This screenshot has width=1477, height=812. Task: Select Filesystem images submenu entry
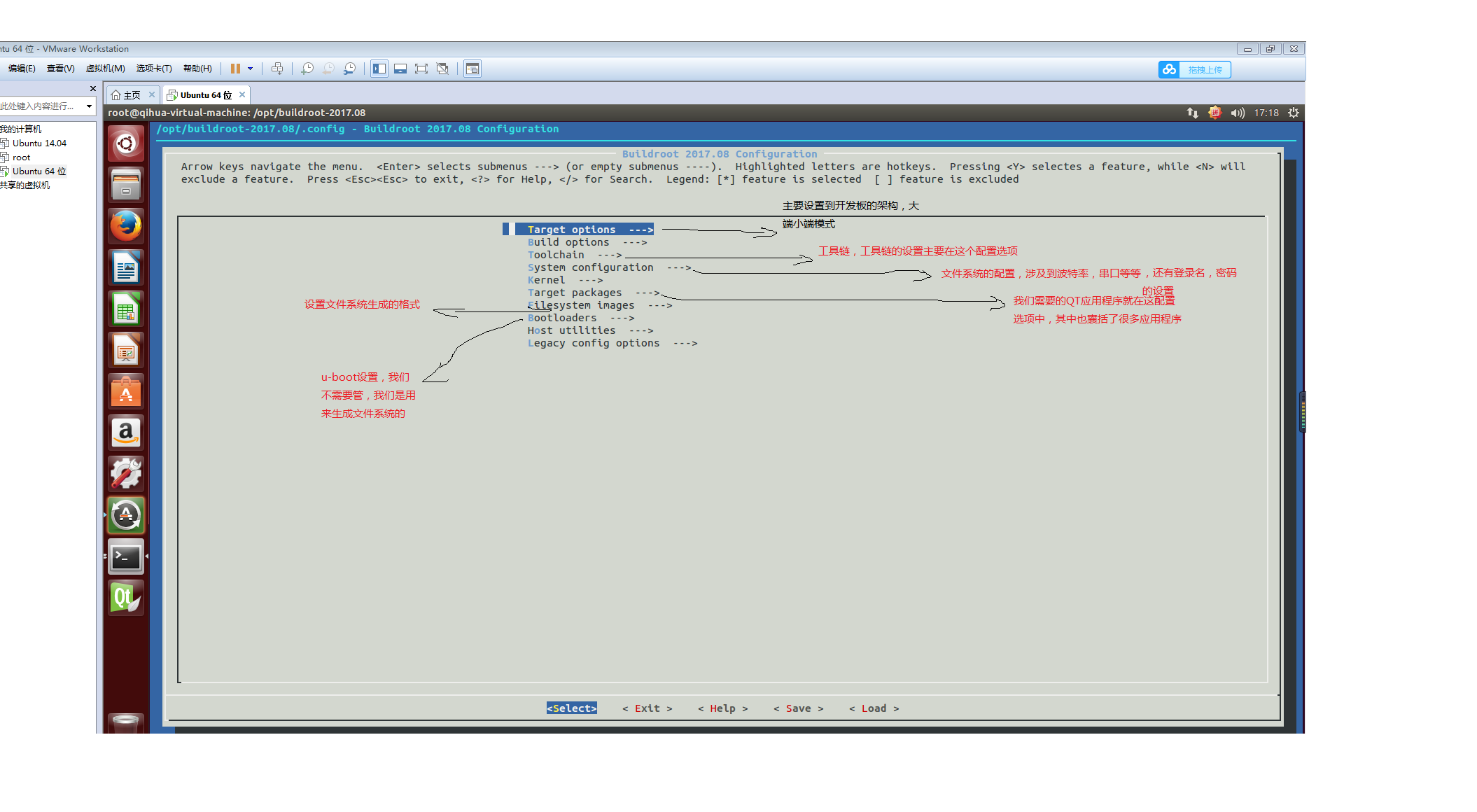600,305
